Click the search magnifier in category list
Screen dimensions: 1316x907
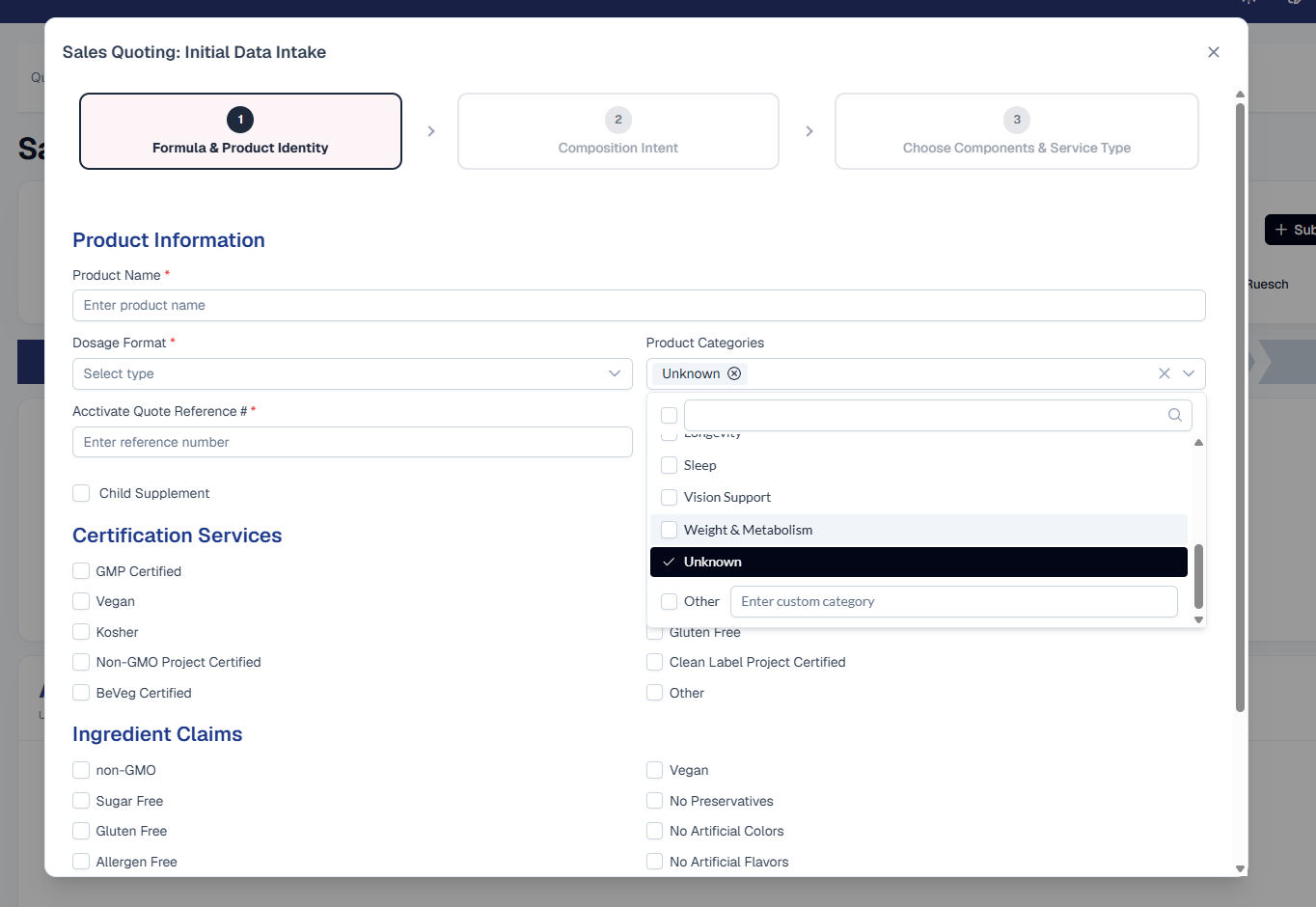[x=1175, y=415]
